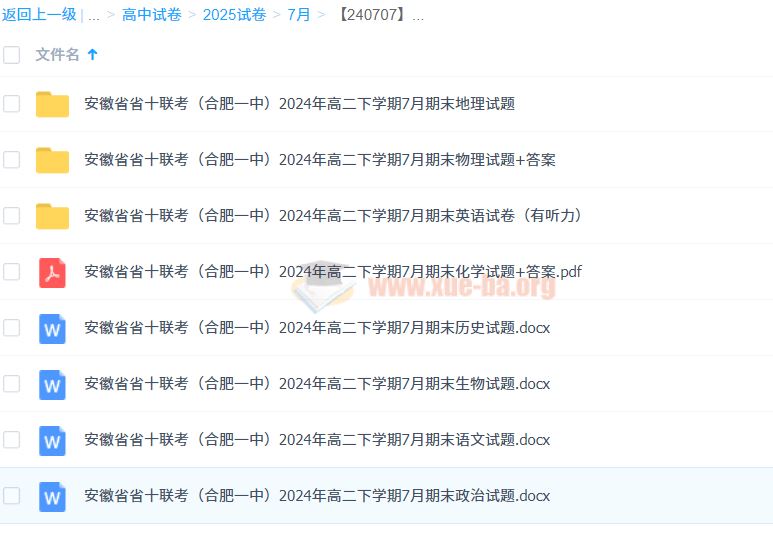Image resolution: width=773 pixels, height=541 pixels.
Task: Click Word icon of 历史试题.docx
Action: 52,328
